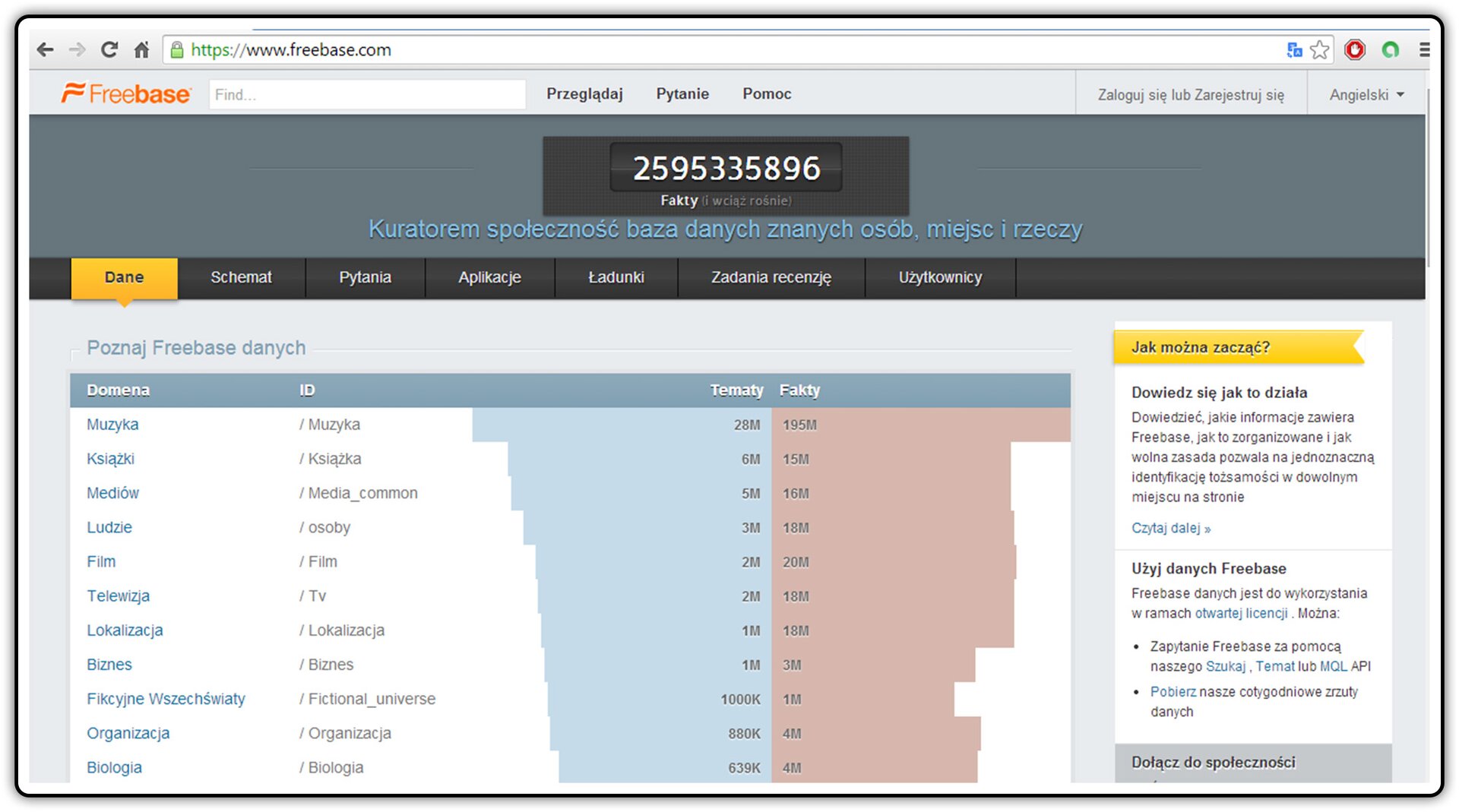Click the Szukaj API link
The height and width of the screenshot is (812, 1459).
coord(1225,666)
